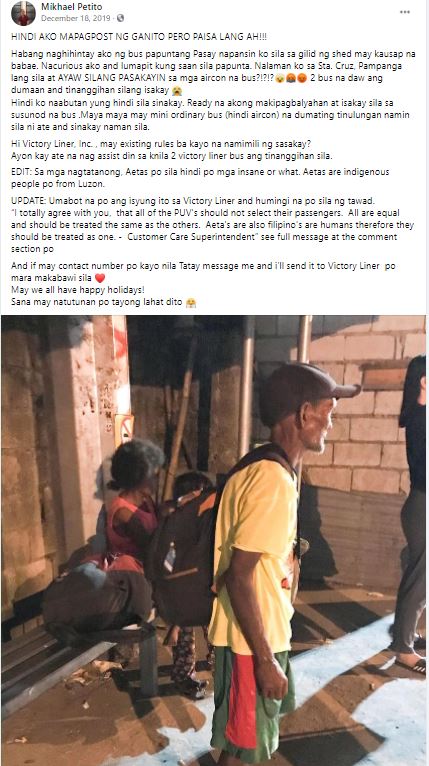Click the globe public audience icon
This screenshot has width=429, height=766.
point(120,18)
